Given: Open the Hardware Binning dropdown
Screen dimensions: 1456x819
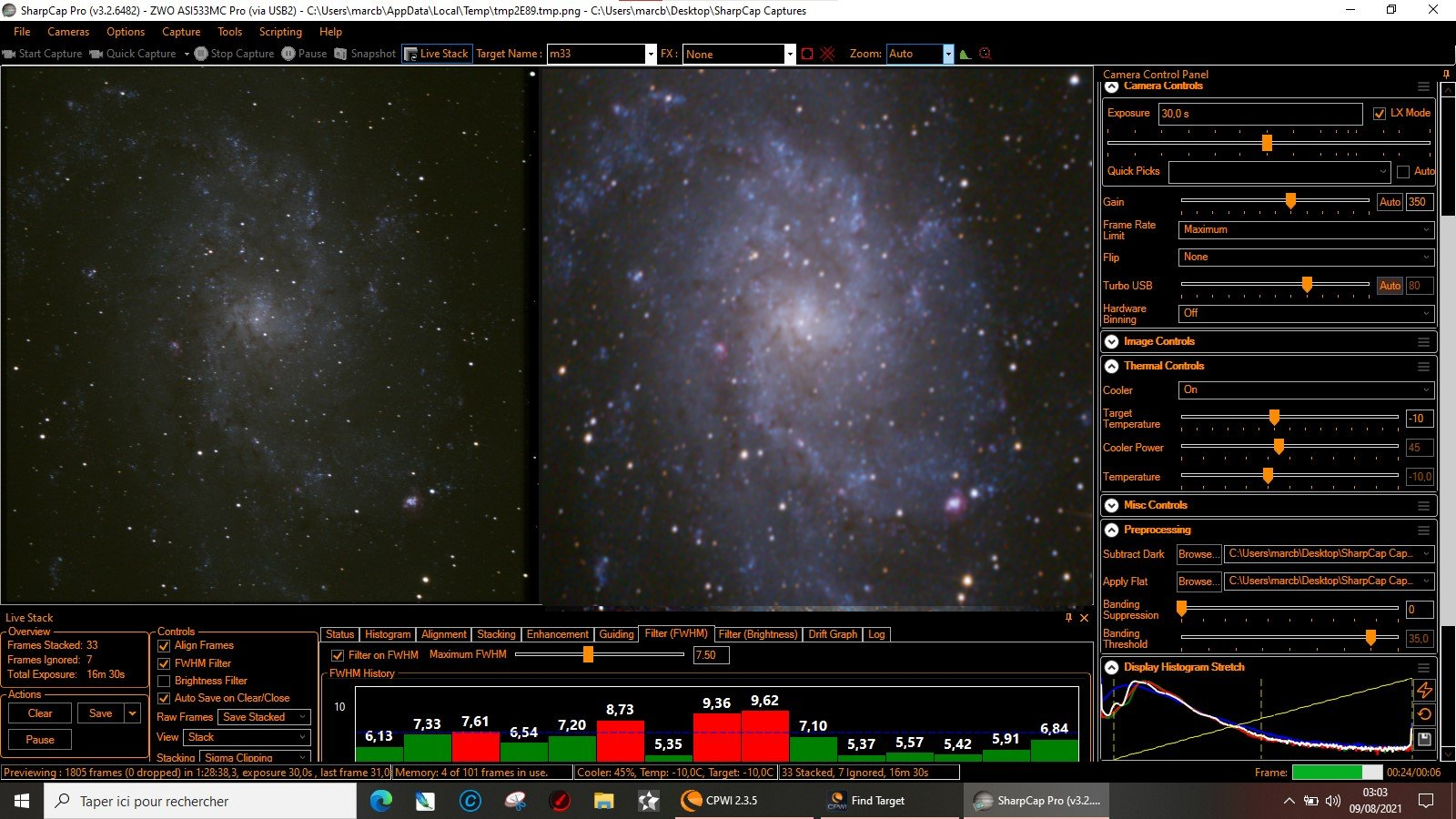Looking at the screenshot, I should (x=1307, y=313).
